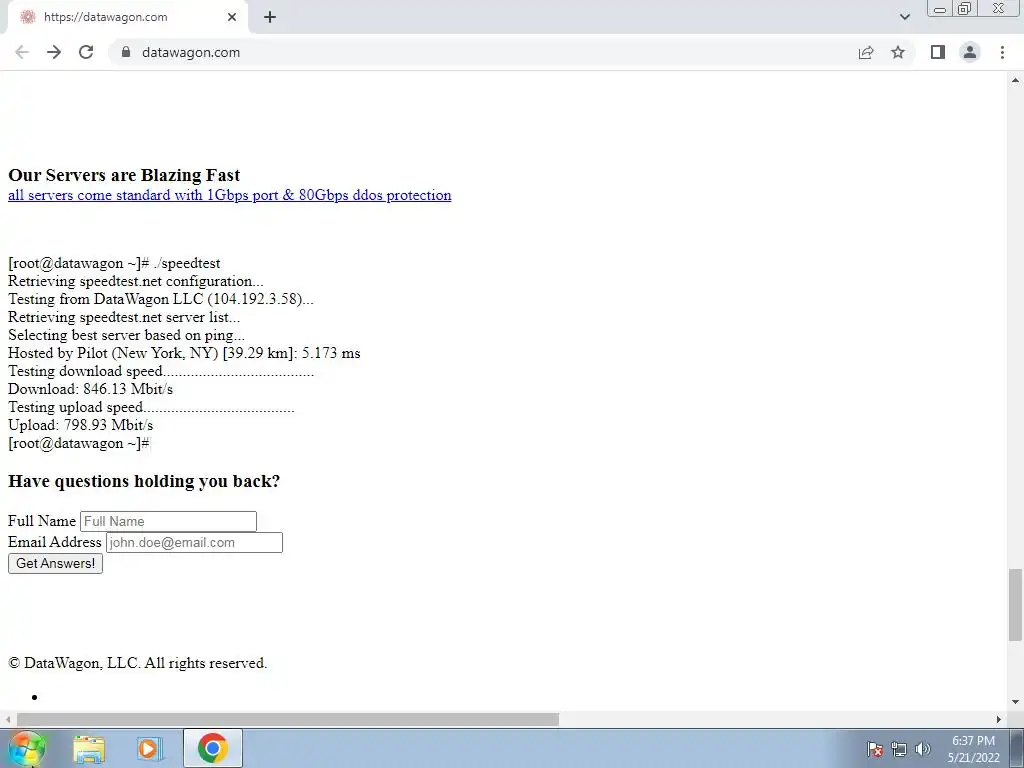
Task: Select the Chrome taskbar icon
Action: pos(213,748)
